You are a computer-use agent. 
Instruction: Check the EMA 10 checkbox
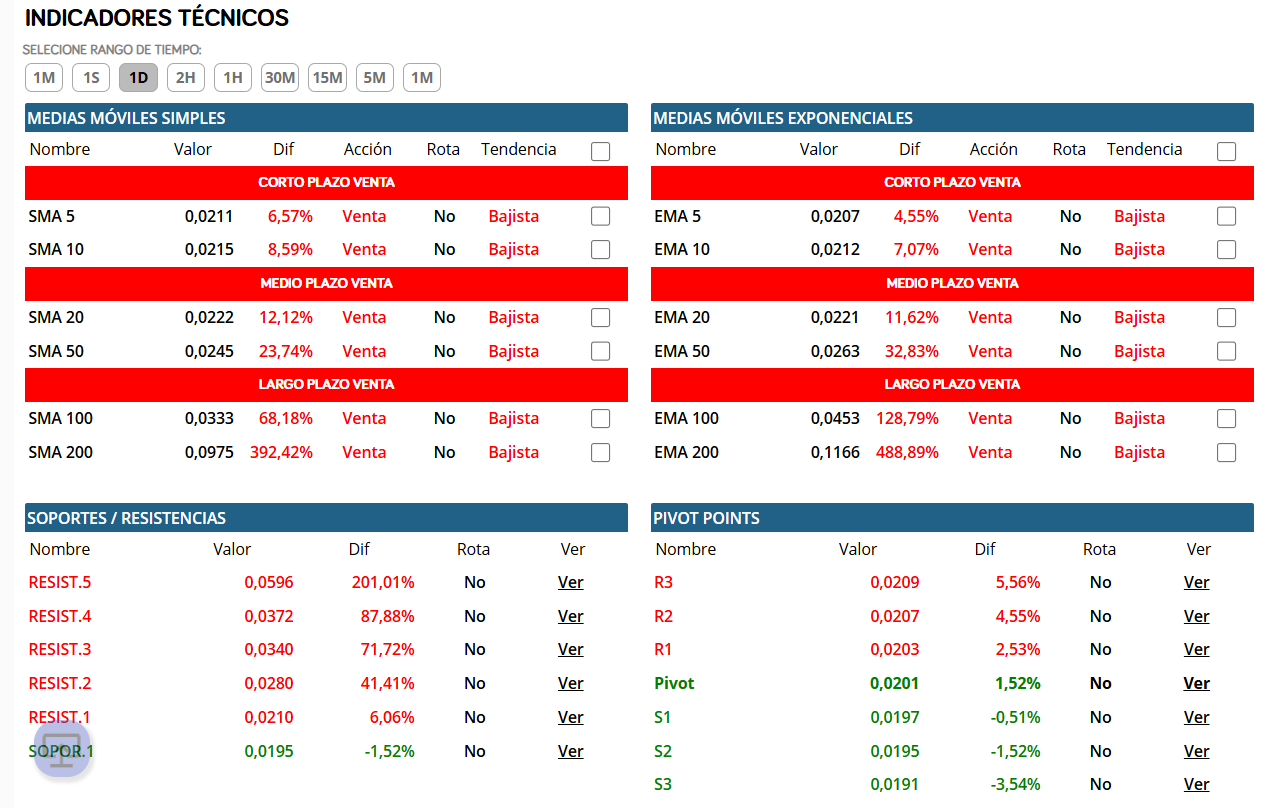click(1226, 249)
